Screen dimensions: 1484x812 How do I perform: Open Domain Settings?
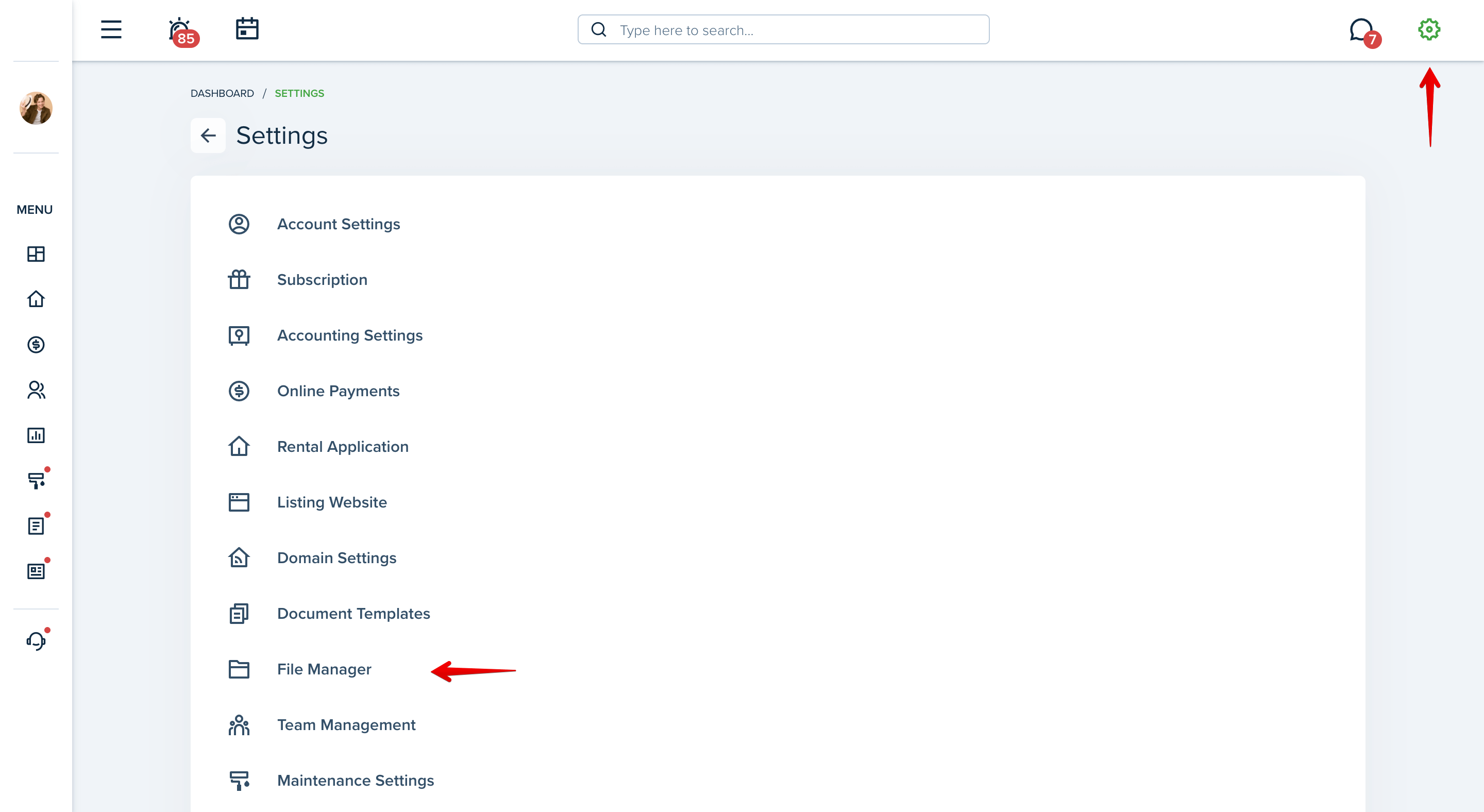click(336, 558)
